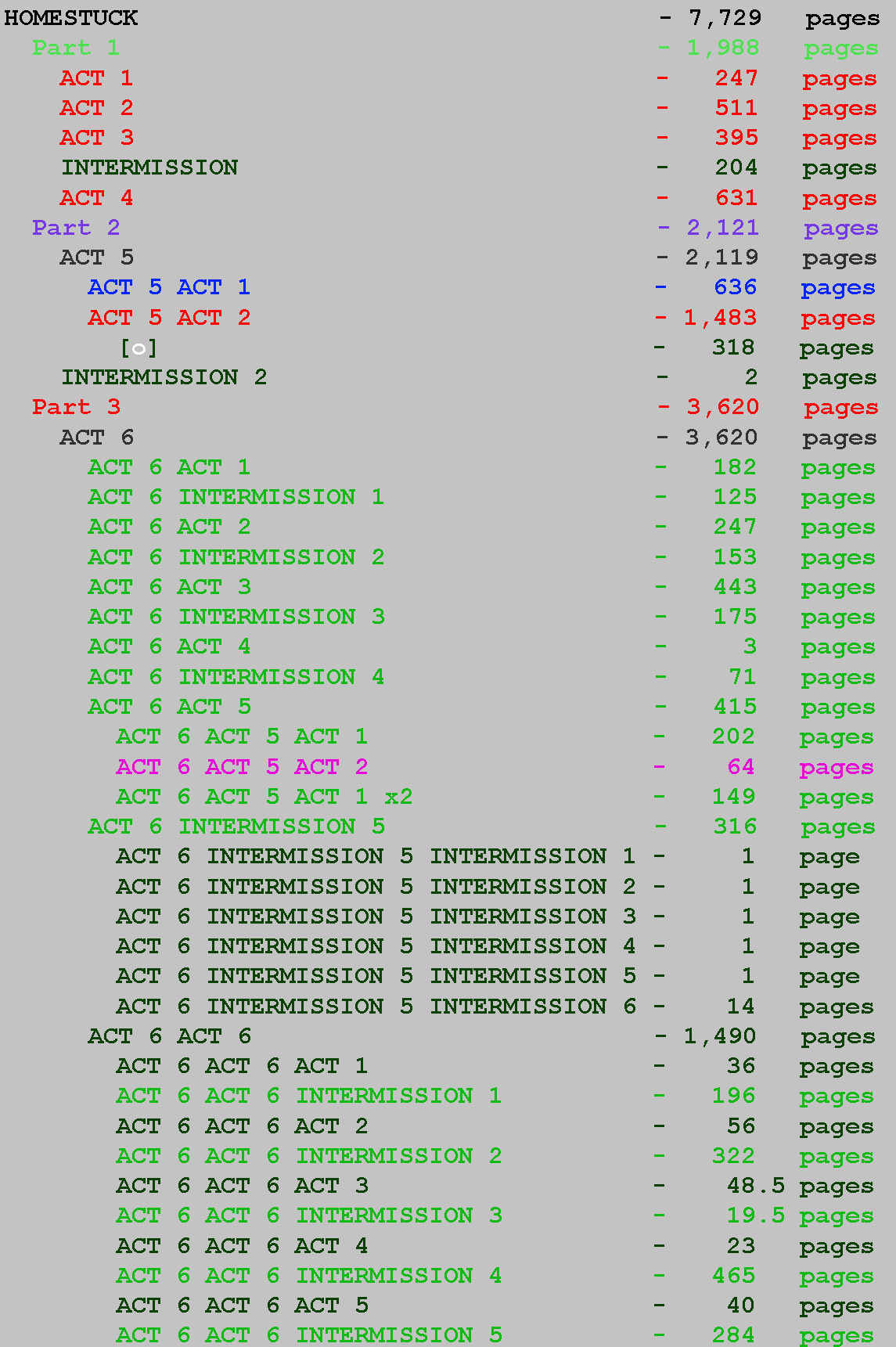The image size is (896, 1347).
Task: Click the '48.5' page count
Action: [x=755, y=1186]
